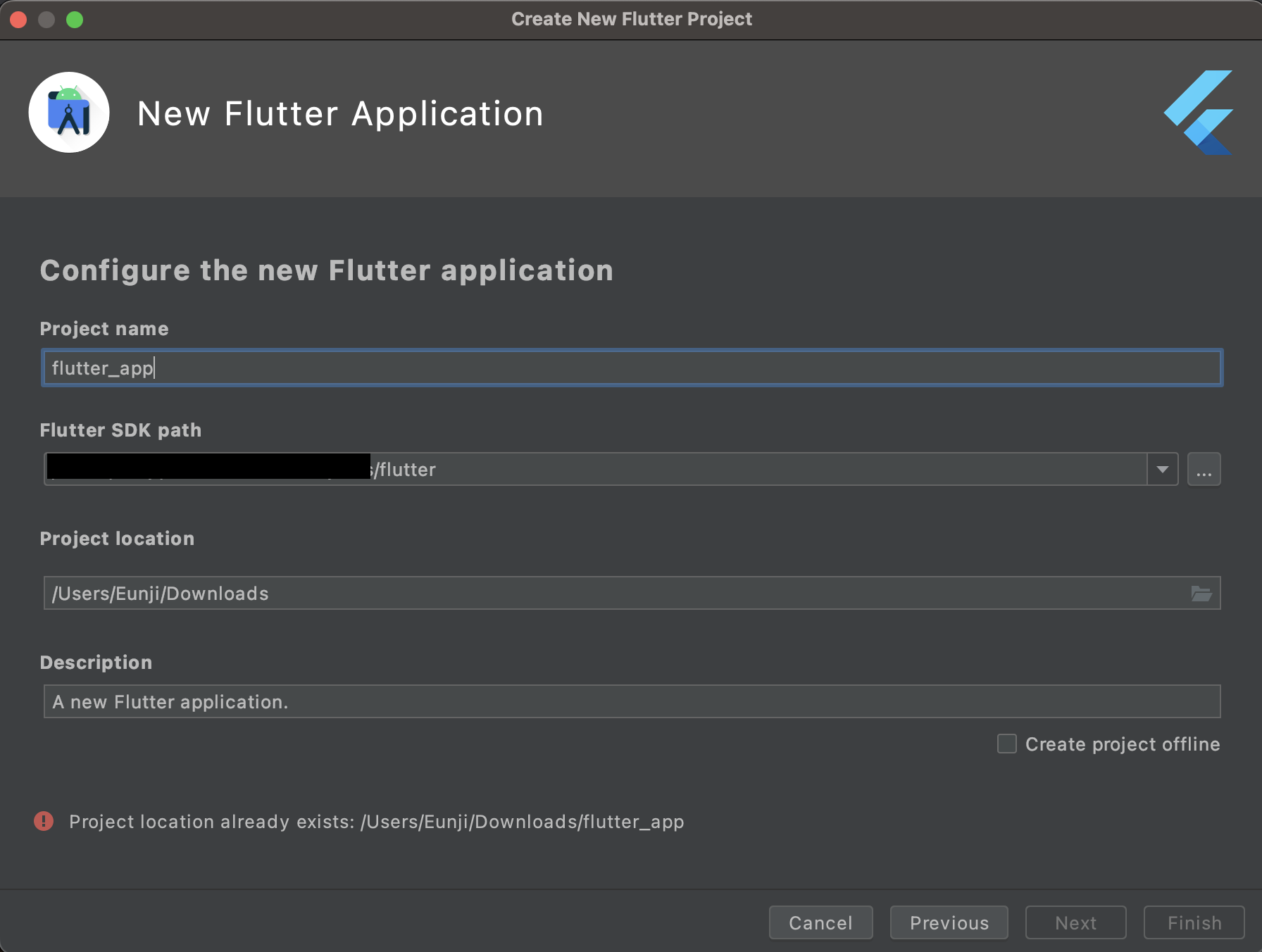Viewport: 1262px width, 952px height.
Task: Click the Finish button
Action: (1194, 922)
